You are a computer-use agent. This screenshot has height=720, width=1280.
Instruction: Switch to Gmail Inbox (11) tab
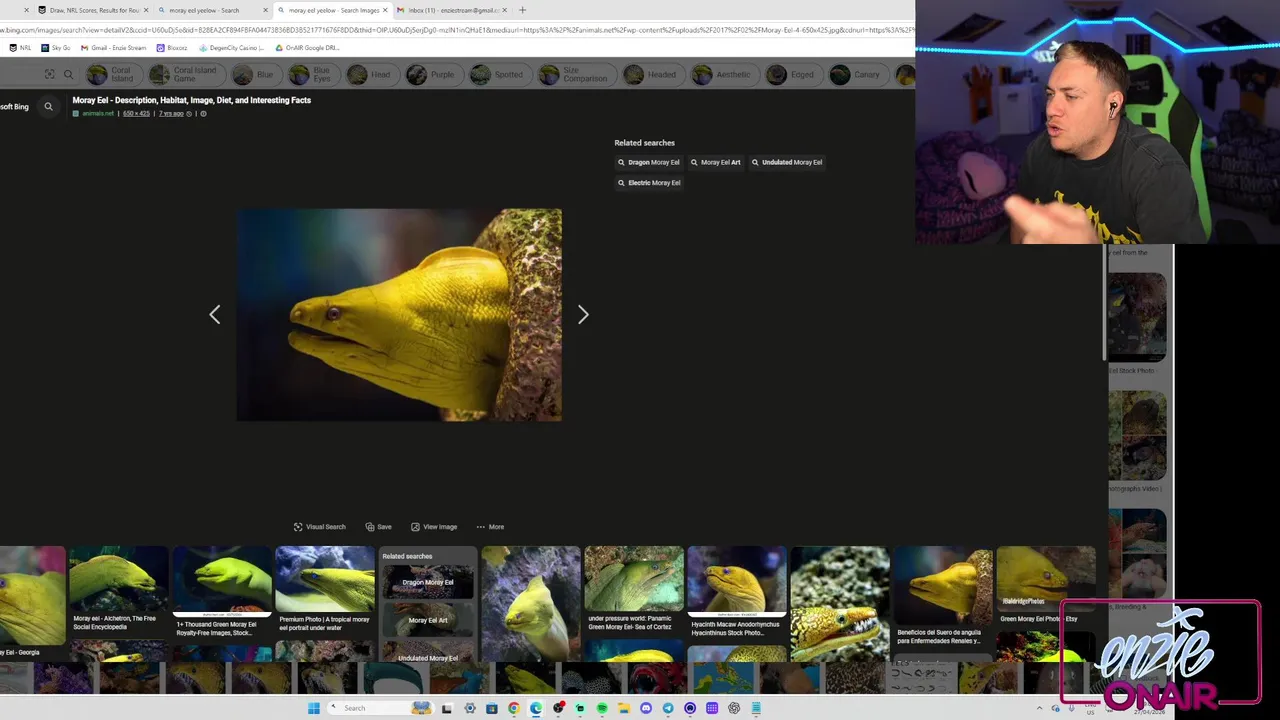(451, 10)
